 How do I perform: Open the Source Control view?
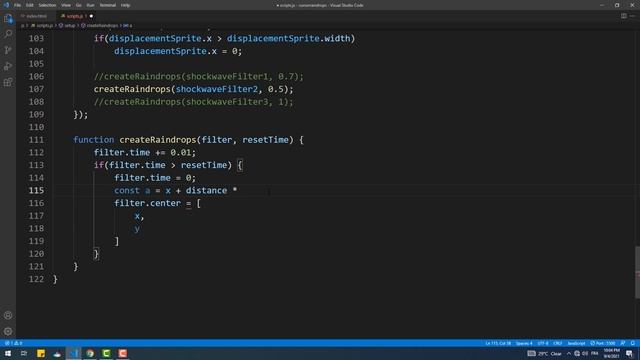8,50
